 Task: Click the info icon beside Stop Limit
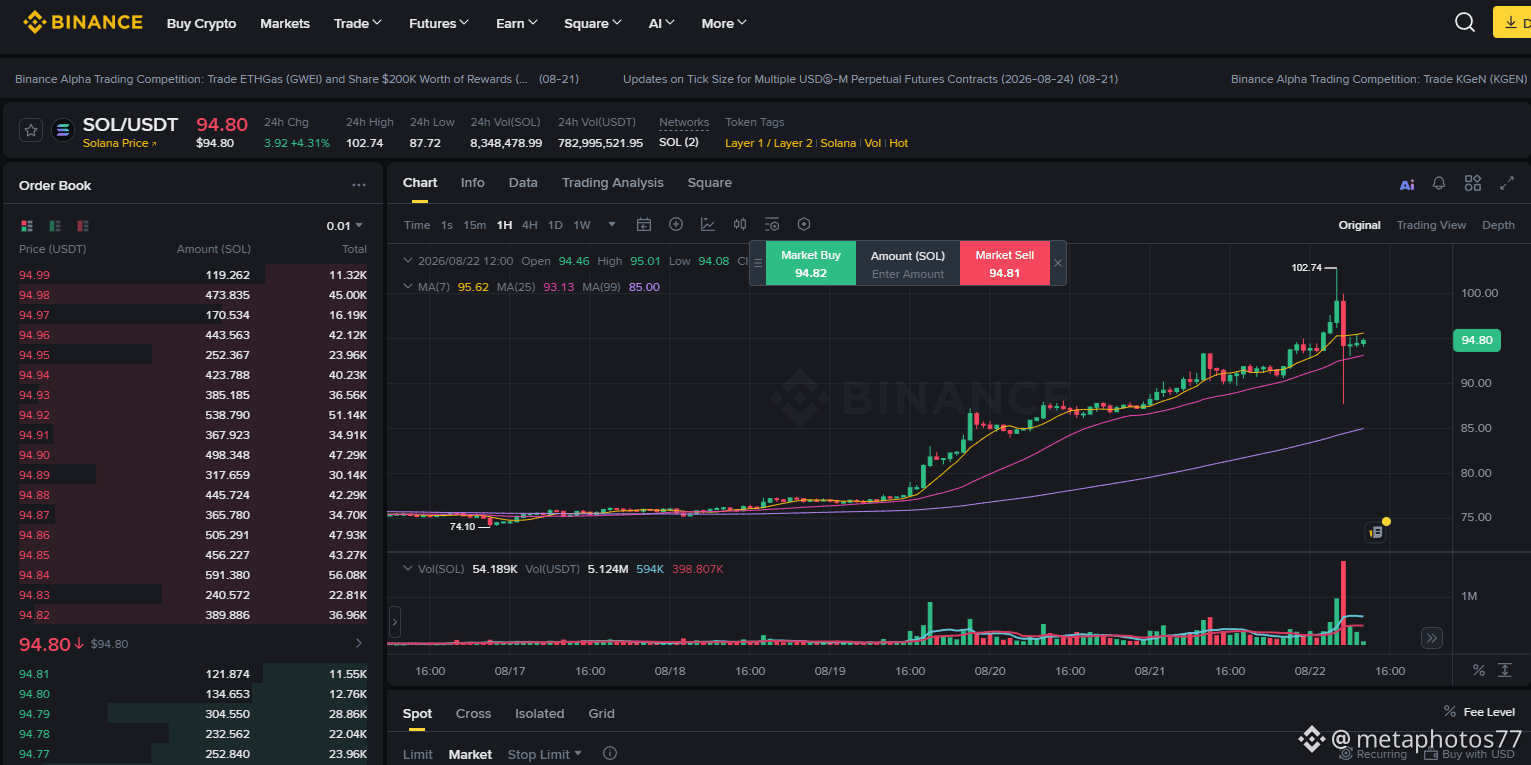610,754
